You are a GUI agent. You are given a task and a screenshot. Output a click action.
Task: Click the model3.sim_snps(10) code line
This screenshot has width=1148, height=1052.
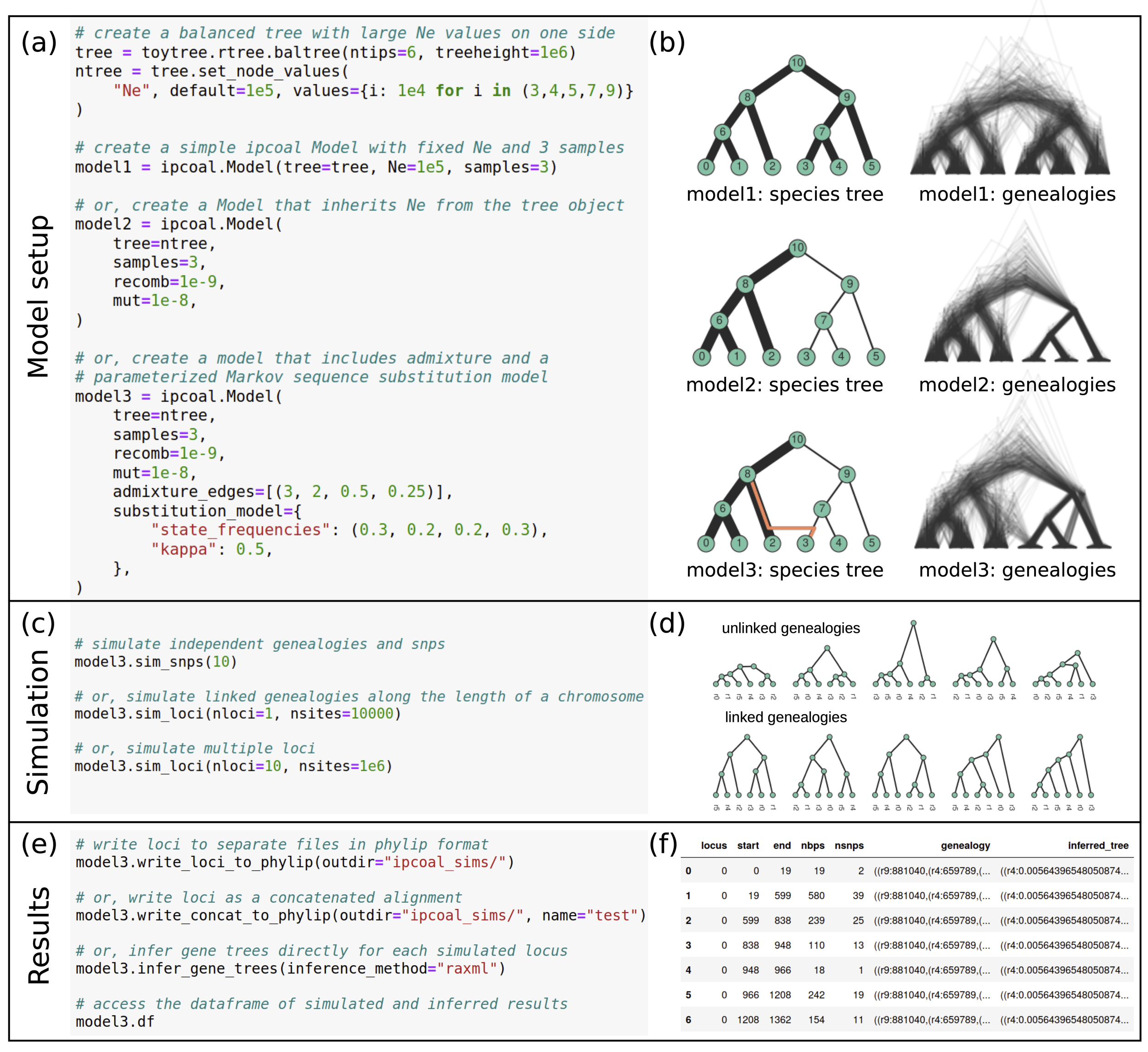156,662
